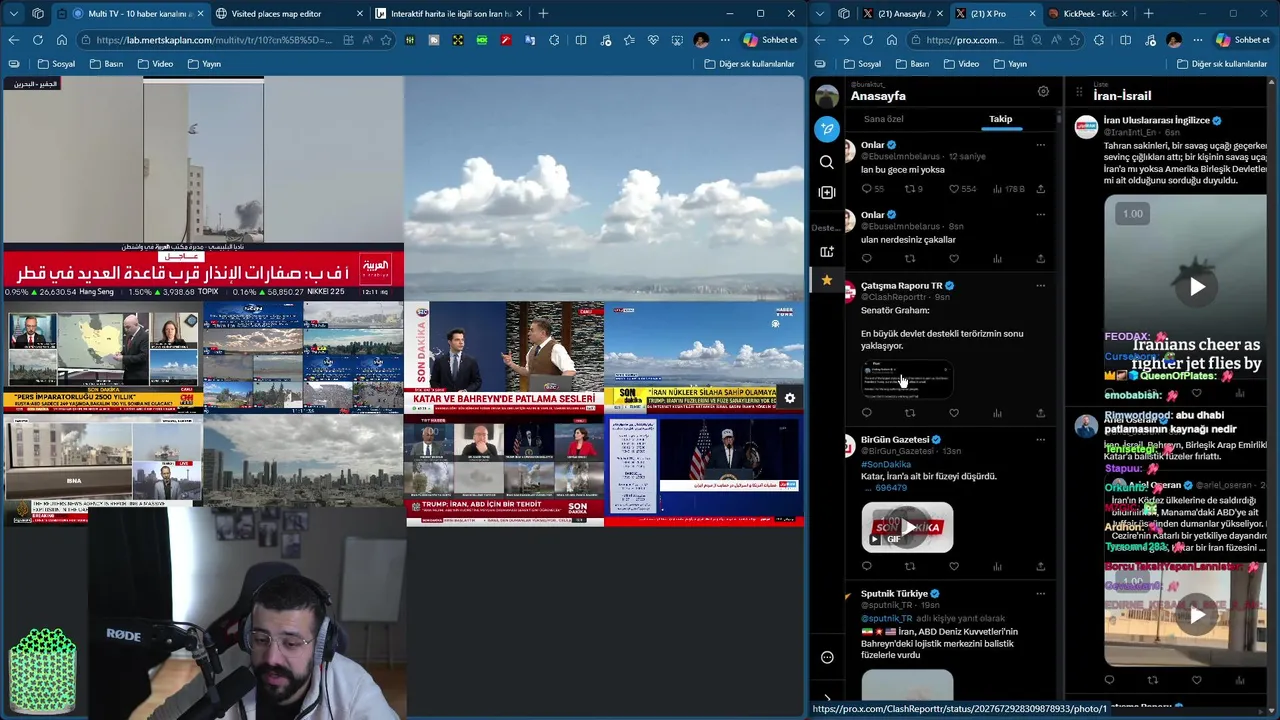The width and height of the screenshot is (1280, 720).
Task: Go to home in left browser window
Action: tap(62, 40)
